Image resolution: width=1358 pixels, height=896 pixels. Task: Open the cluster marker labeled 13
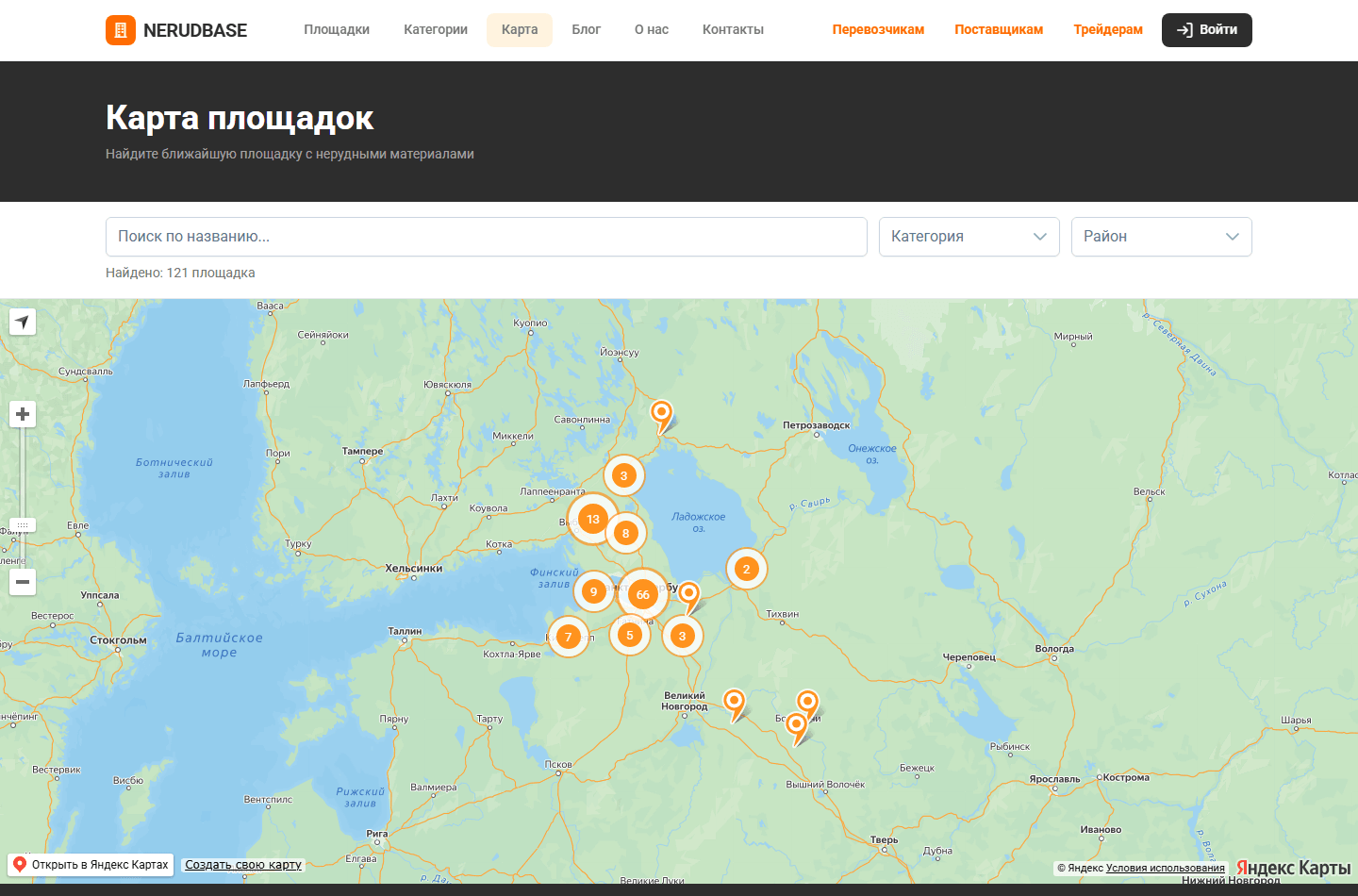[593, 519]
